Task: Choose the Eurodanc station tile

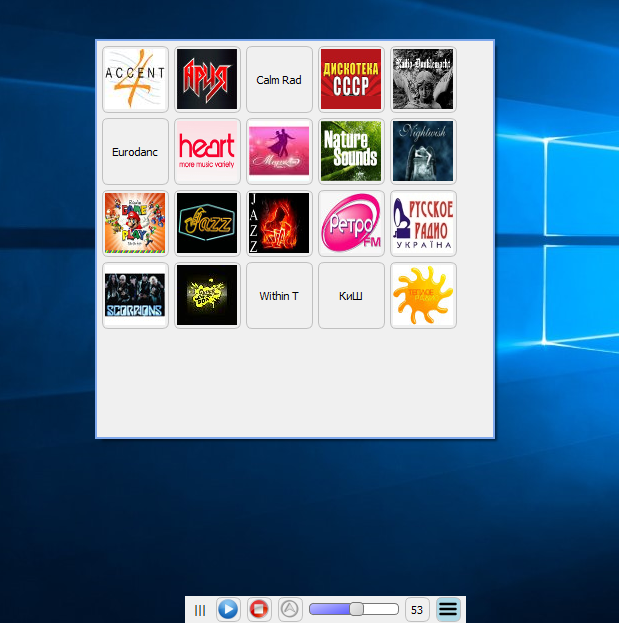Action: (135, 151)
